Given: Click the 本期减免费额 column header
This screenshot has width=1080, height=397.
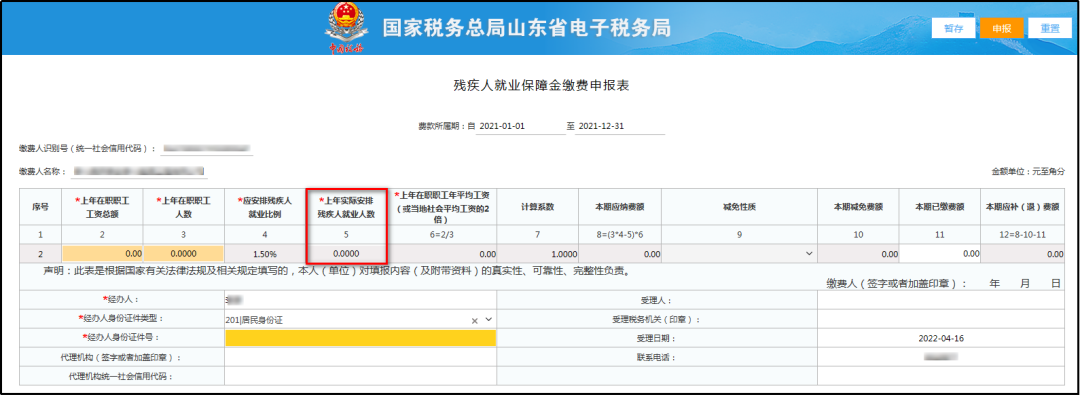Looking at the screenshot, I should click(x=858, y=207).
